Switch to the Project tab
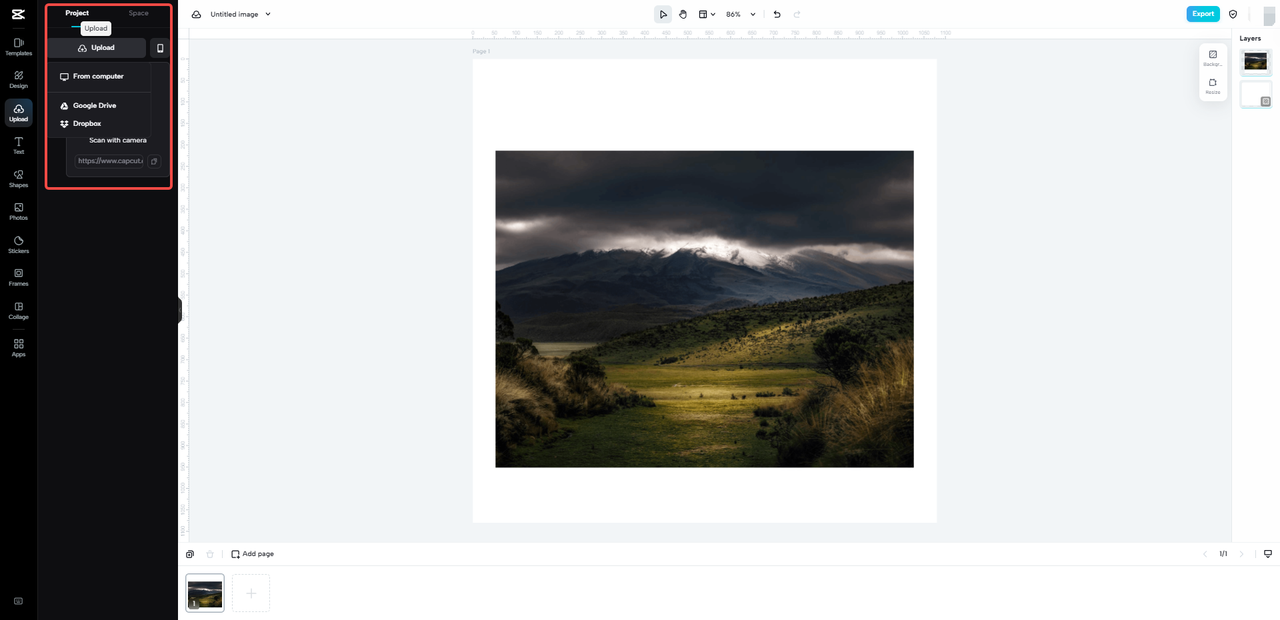This screenshot has height=620, width=1280. [77, 13]
